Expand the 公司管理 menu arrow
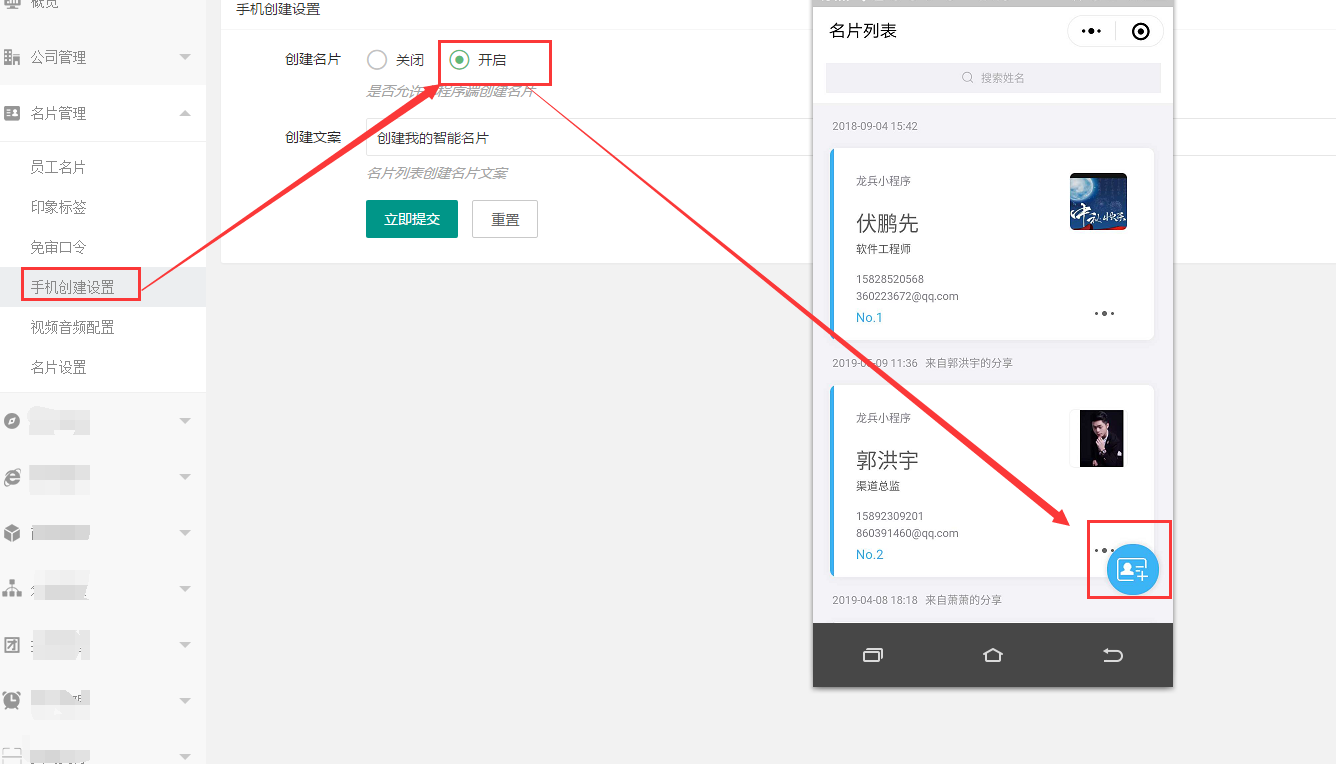 point(185,57)
